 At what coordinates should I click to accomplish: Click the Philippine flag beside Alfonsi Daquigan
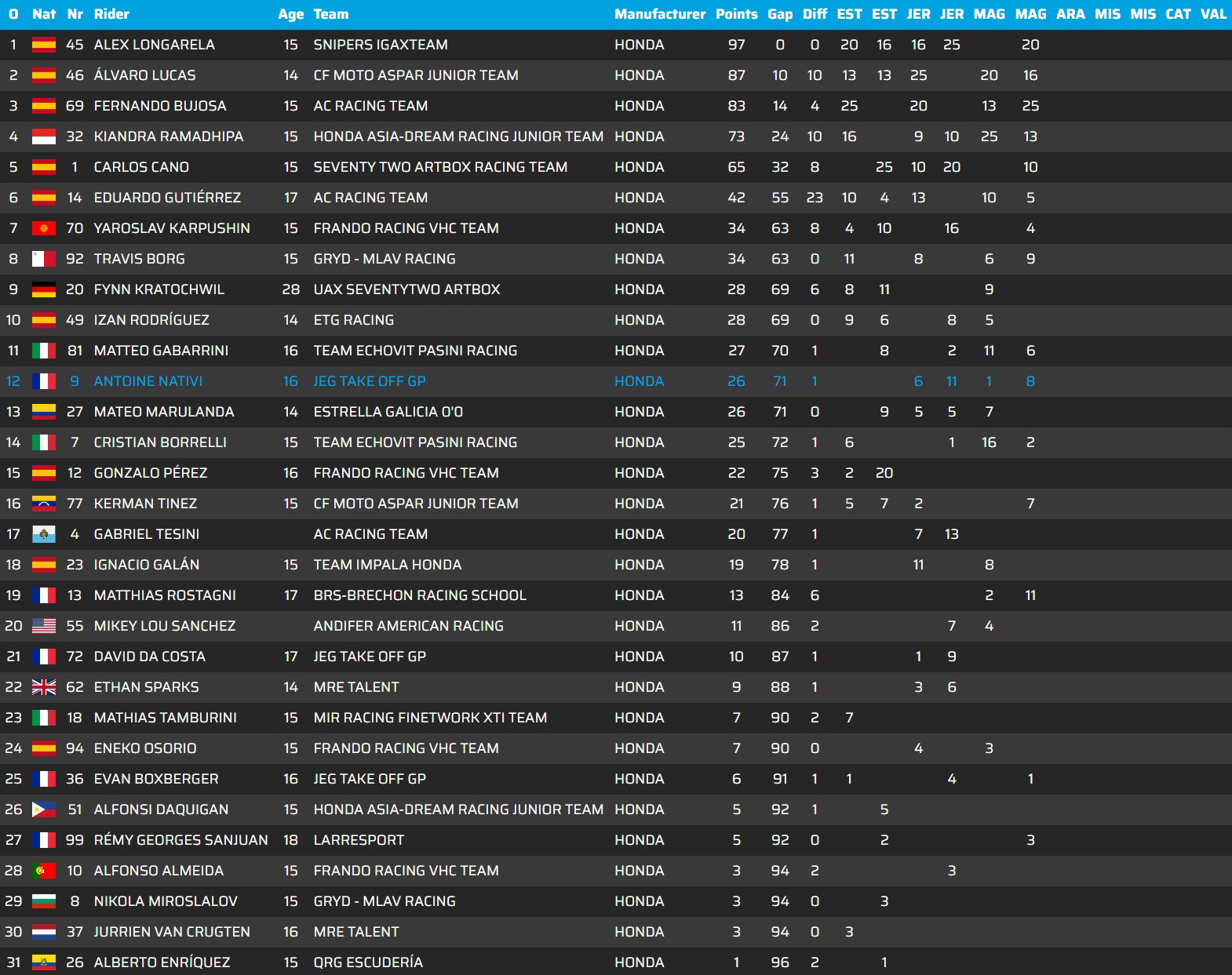43,810
